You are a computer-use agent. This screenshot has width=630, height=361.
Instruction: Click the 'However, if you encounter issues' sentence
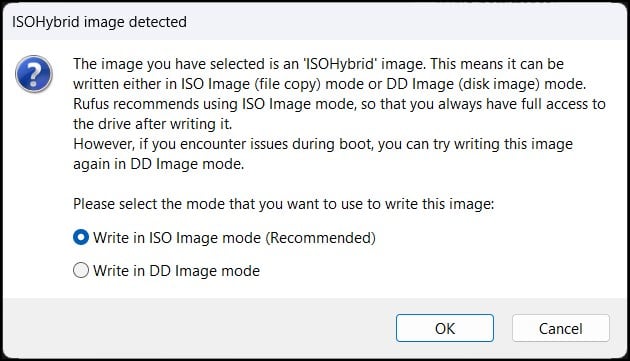point(323,144)
